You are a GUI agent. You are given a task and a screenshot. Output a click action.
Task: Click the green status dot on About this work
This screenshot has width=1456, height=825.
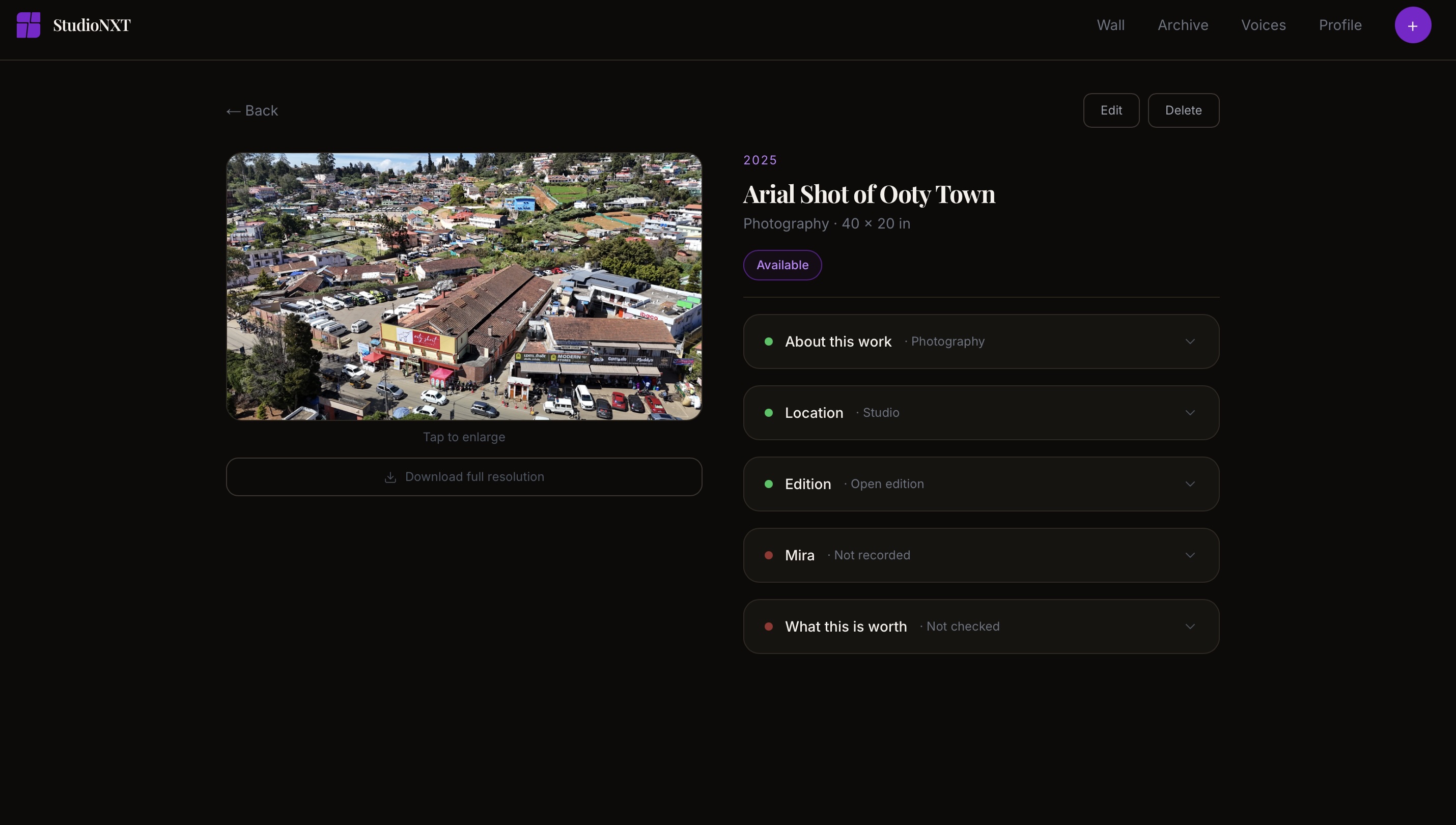click(769, 342)
